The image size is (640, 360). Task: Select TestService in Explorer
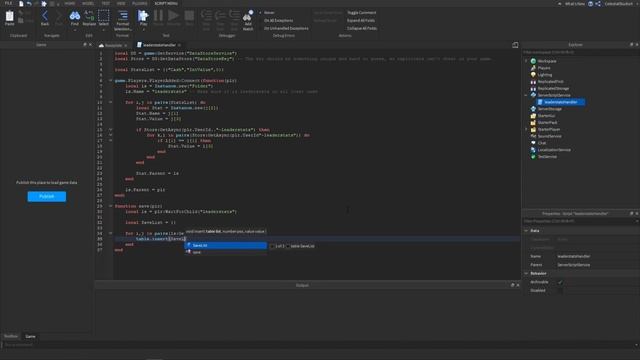[x=547, y=157]
